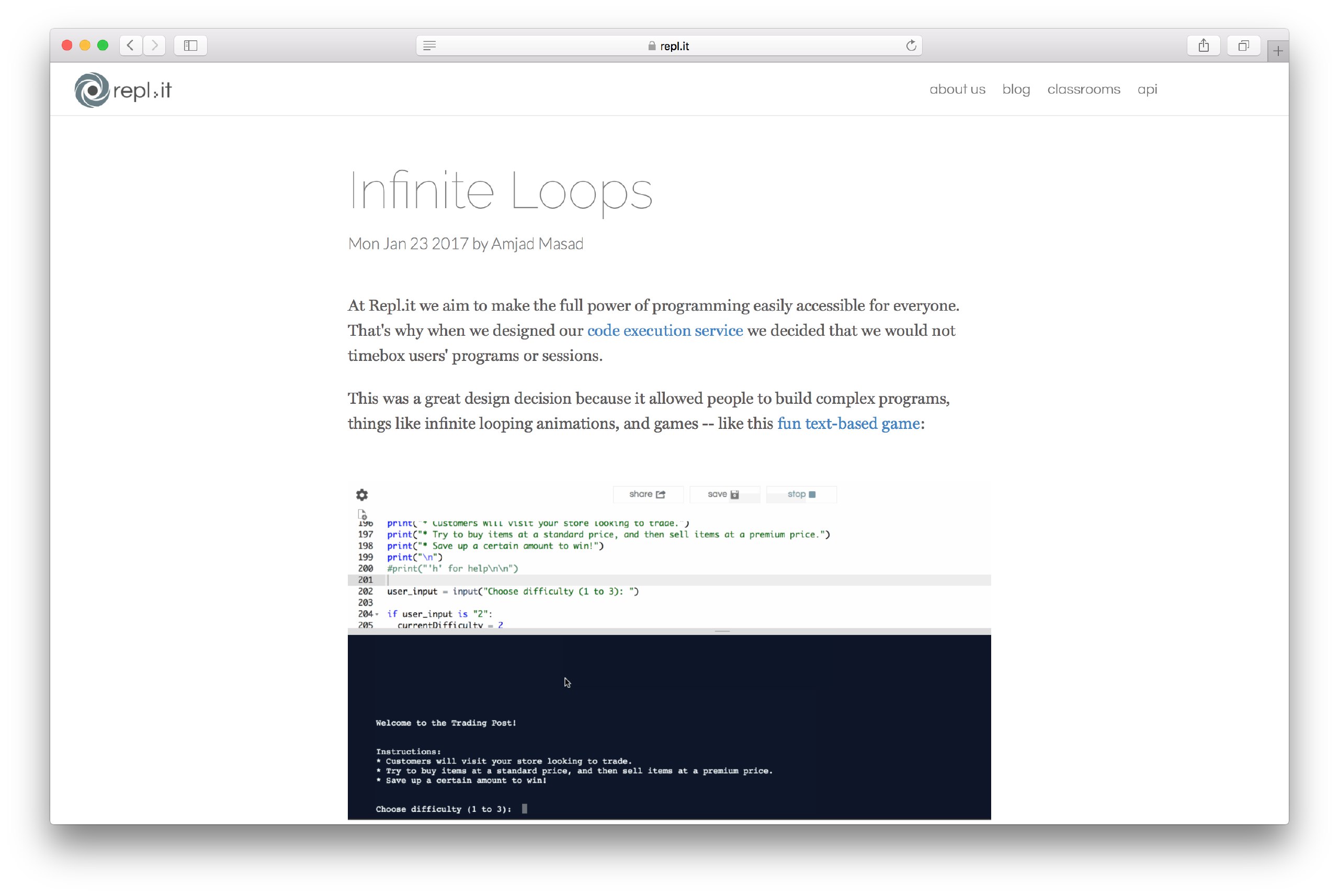Viewport: 1339px width, 896px height.
Task: Toggle the Safari sidebar button
Action: [191, 45]
